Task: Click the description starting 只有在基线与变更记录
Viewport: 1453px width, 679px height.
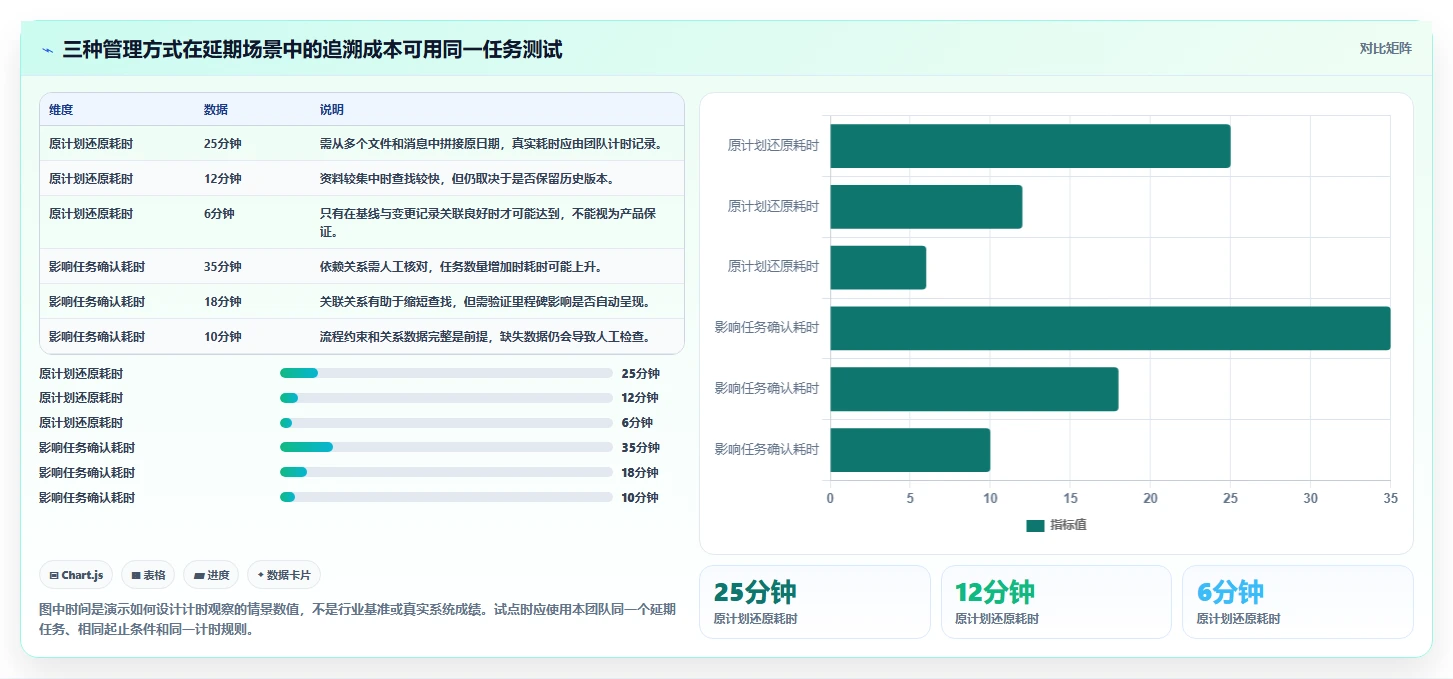Action: pos(488,223)
